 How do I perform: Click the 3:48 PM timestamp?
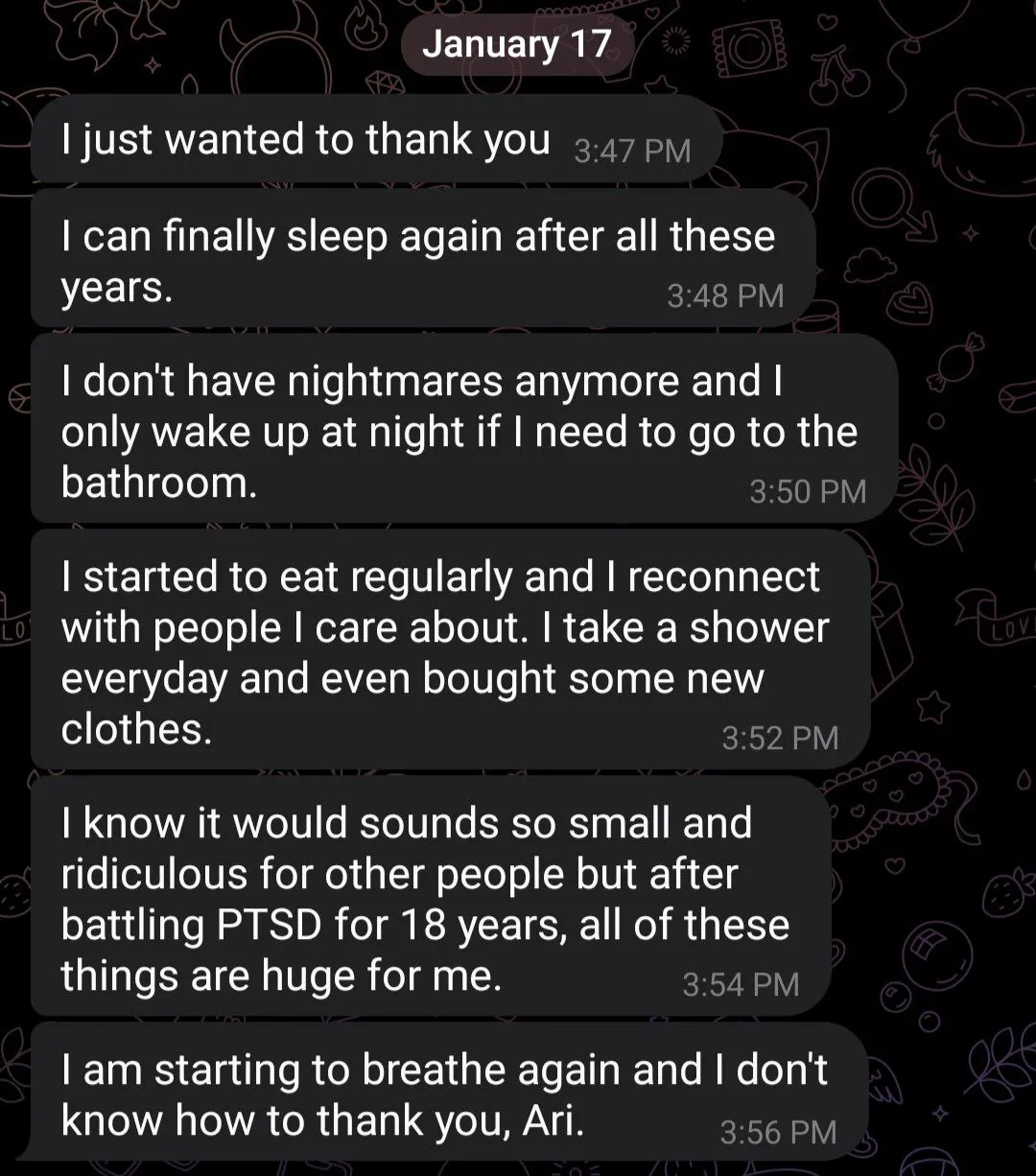725,295
